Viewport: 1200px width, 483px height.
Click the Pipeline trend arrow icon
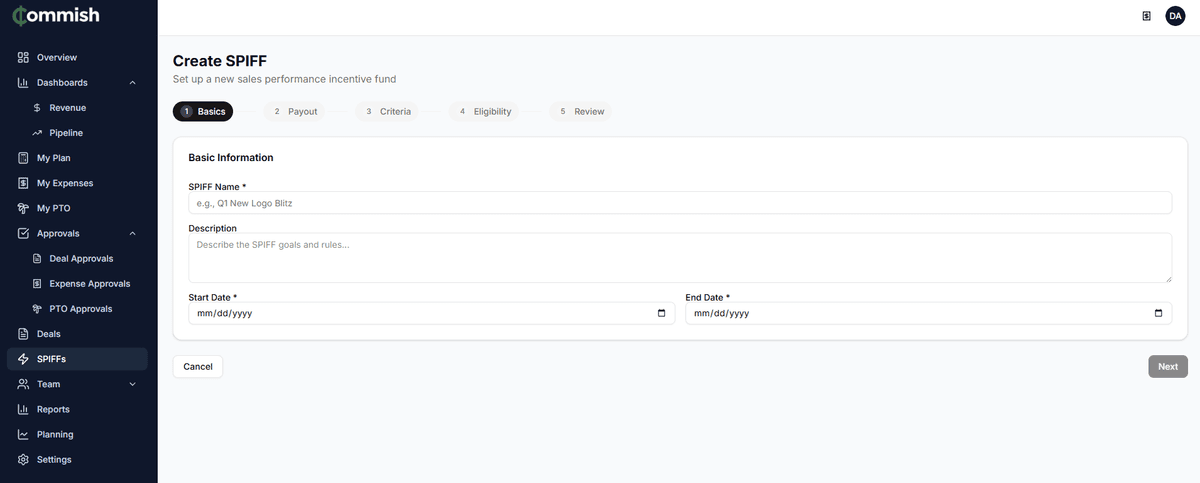tap(36, 133)
